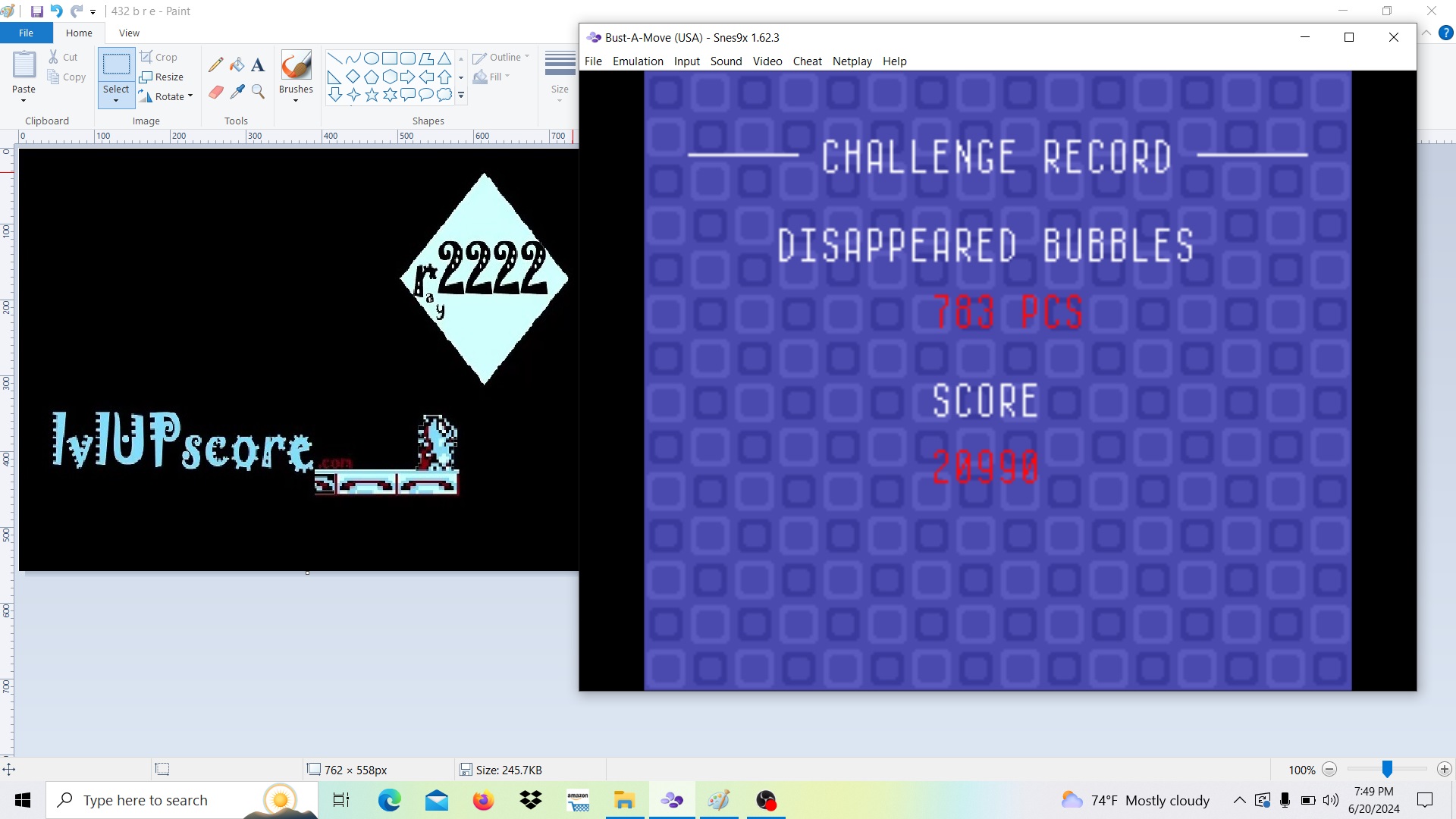
Task: Click the Resize button
Action: pyautogui.click(x=162, y=77)
